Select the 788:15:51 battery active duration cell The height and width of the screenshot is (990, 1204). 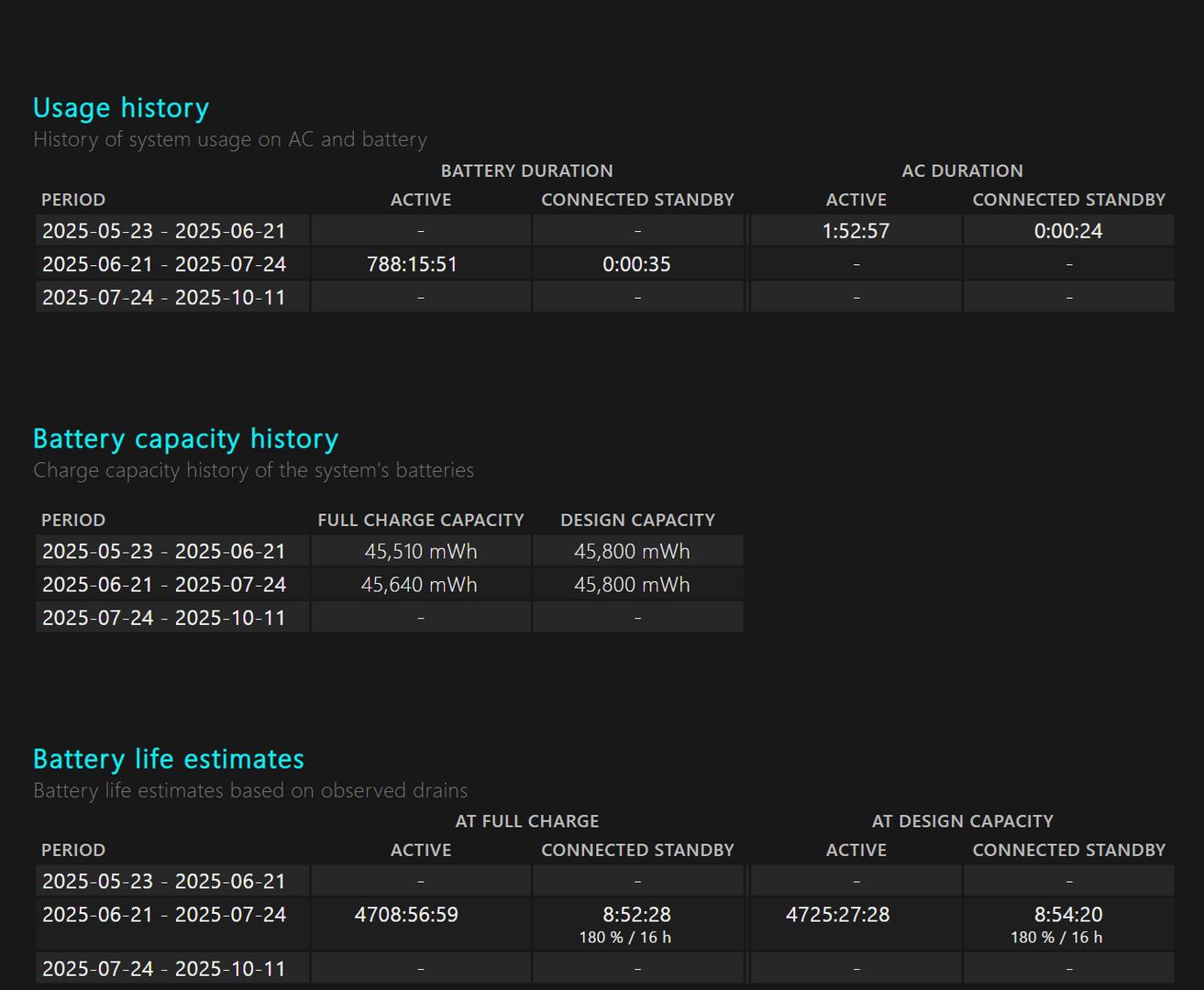click(412, 265)
